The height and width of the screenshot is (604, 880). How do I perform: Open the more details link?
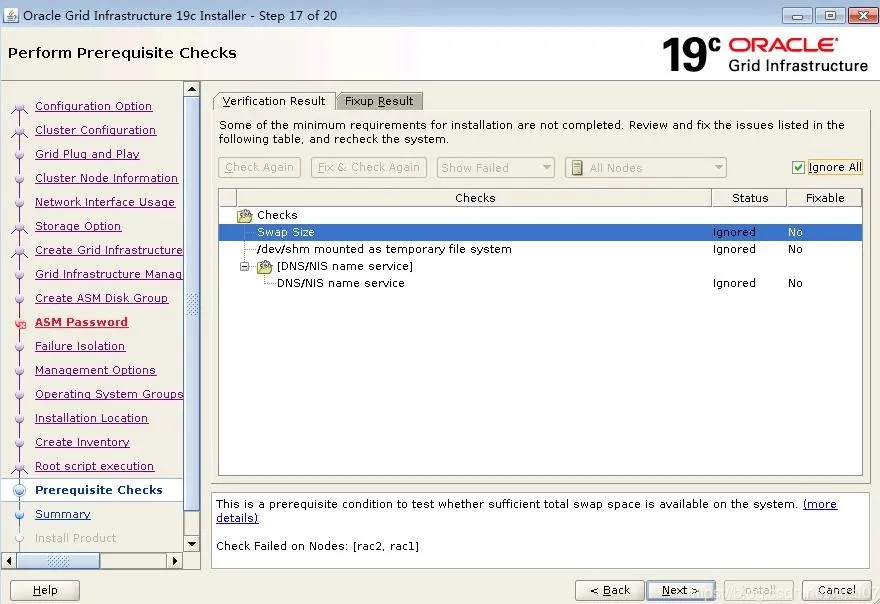(x=820, y=504)
